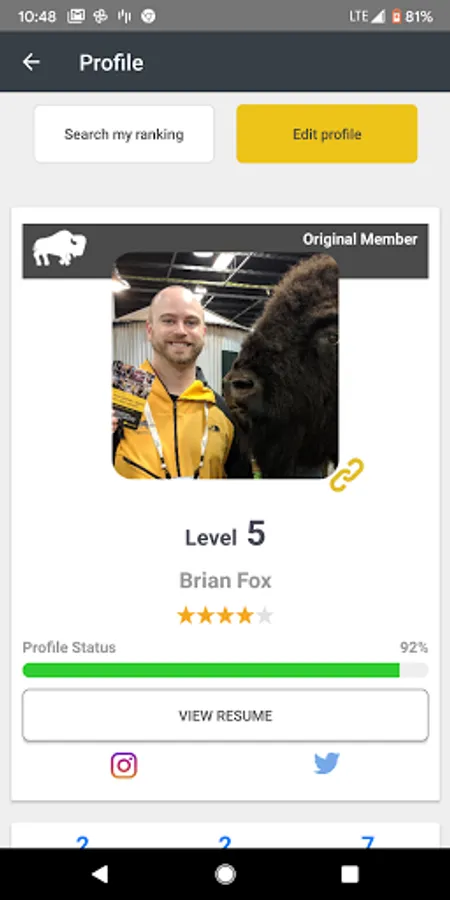Image resolution: width=450 pixels, height=900 pixels.
Task: Tap the blue number 7 stat
Action: (367, 841)
